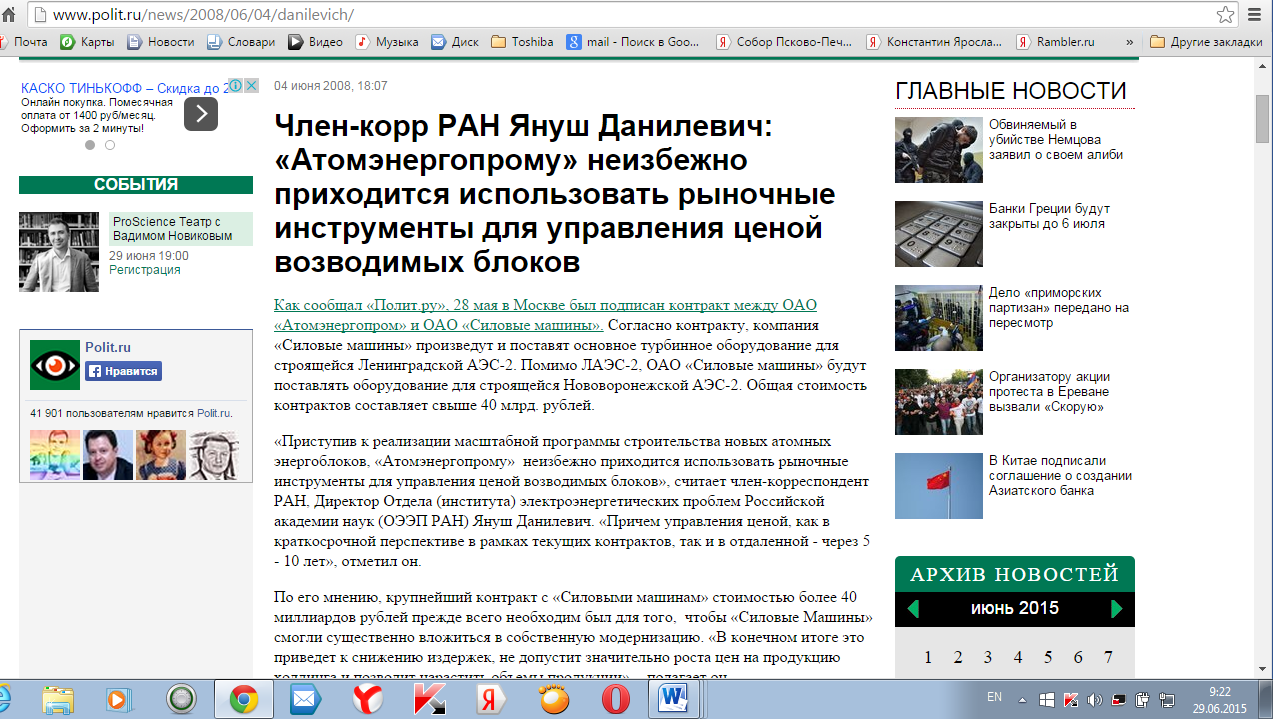
Task: Open Windows Media Player from the taskbar
Action: 119,699
